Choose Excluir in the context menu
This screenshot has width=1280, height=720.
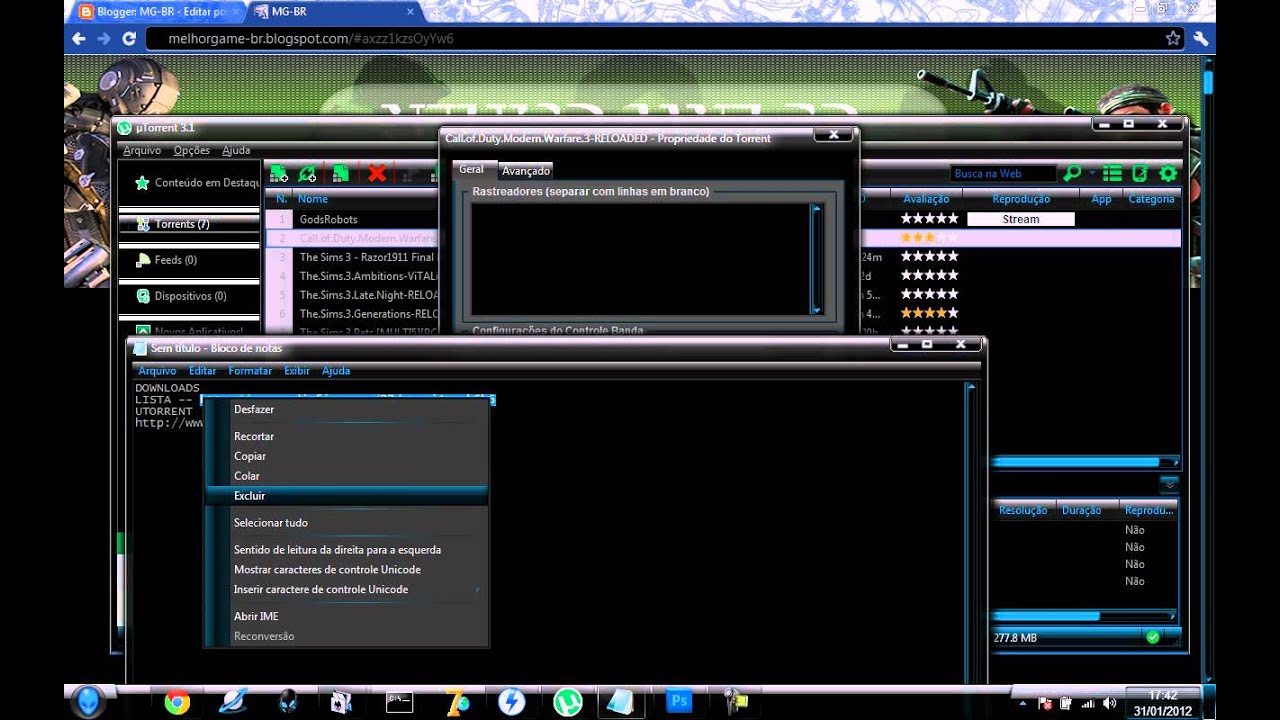(346, 496)
